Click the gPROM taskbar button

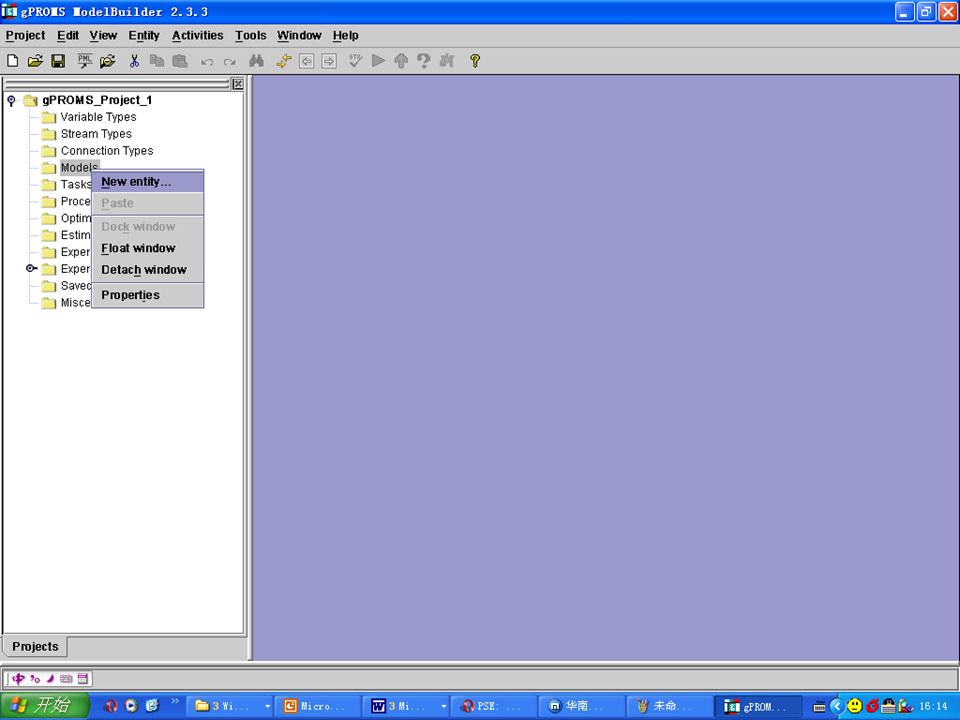point(759,706)
